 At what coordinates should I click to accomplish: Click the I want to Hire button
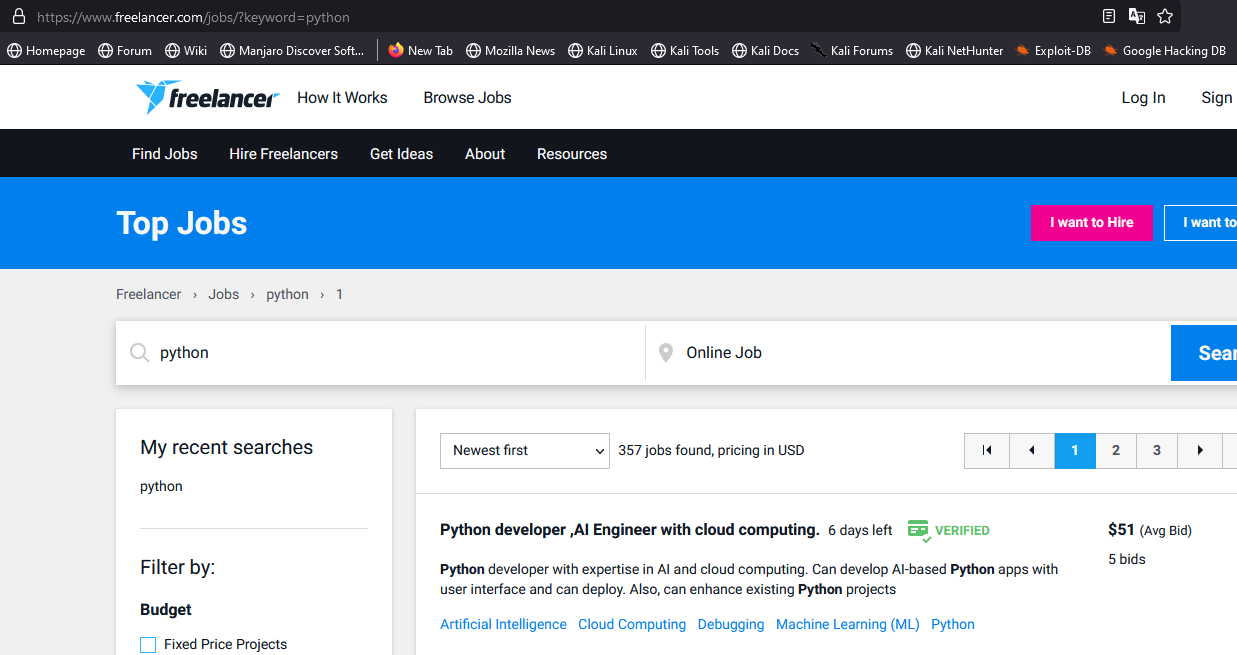pyautogui.click(x=1091, y=223)
